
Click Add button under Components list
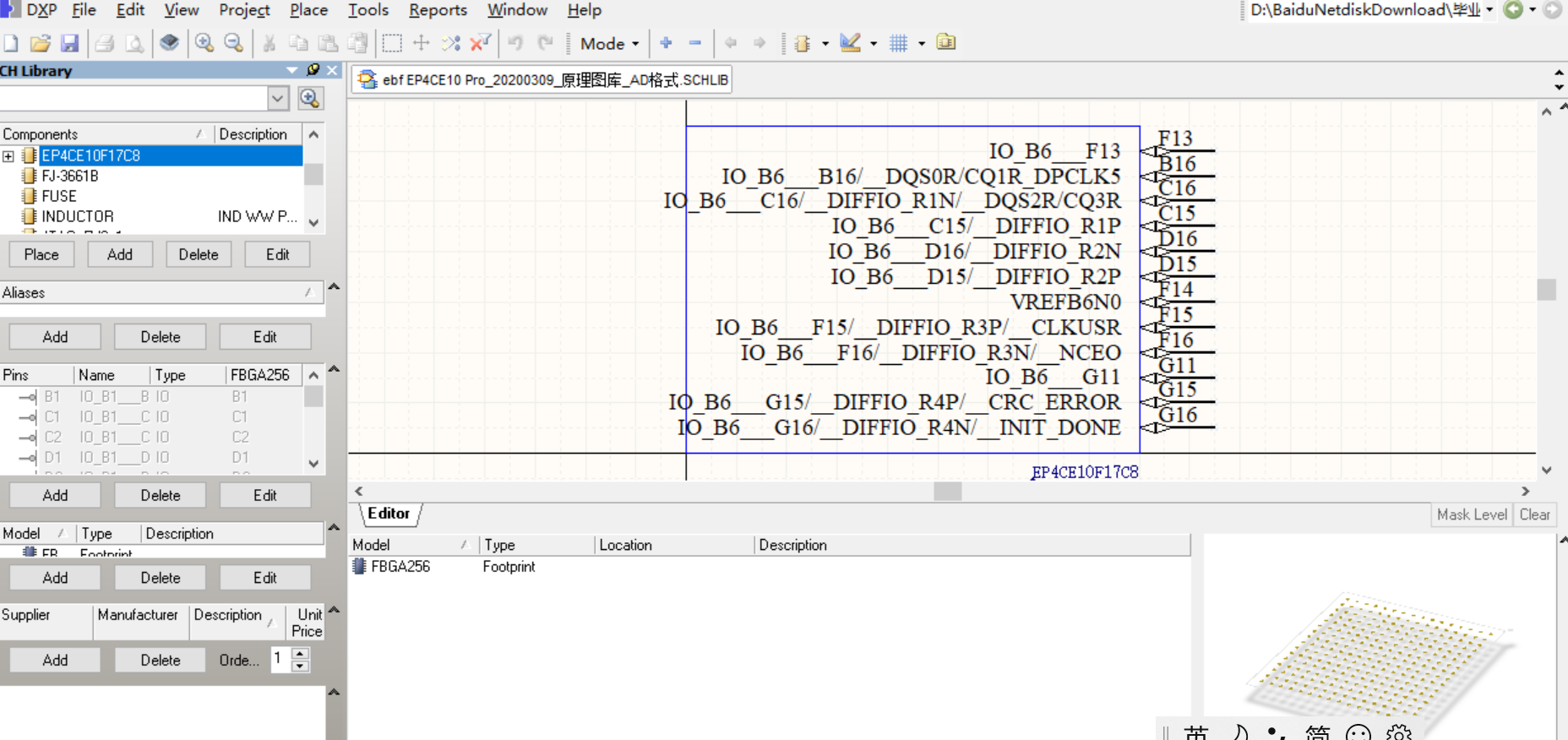(x=120, y=254)
